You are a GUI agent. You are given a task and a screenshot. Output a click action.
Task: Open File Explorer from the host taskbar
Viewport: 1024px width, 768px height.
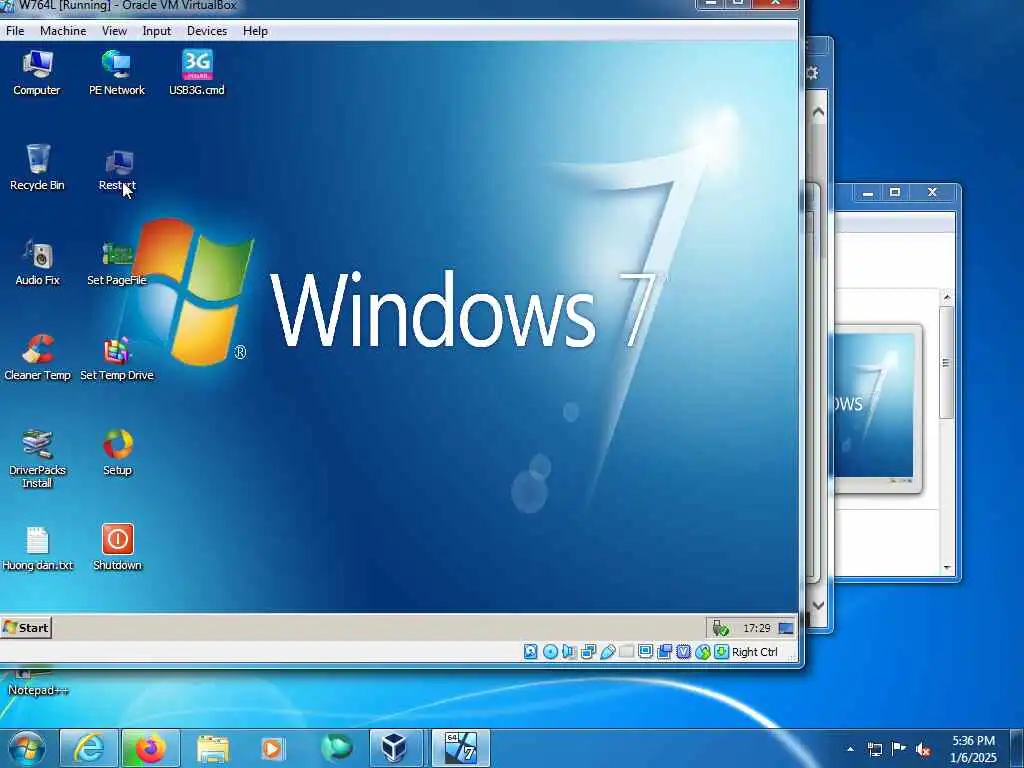(212, 749)
